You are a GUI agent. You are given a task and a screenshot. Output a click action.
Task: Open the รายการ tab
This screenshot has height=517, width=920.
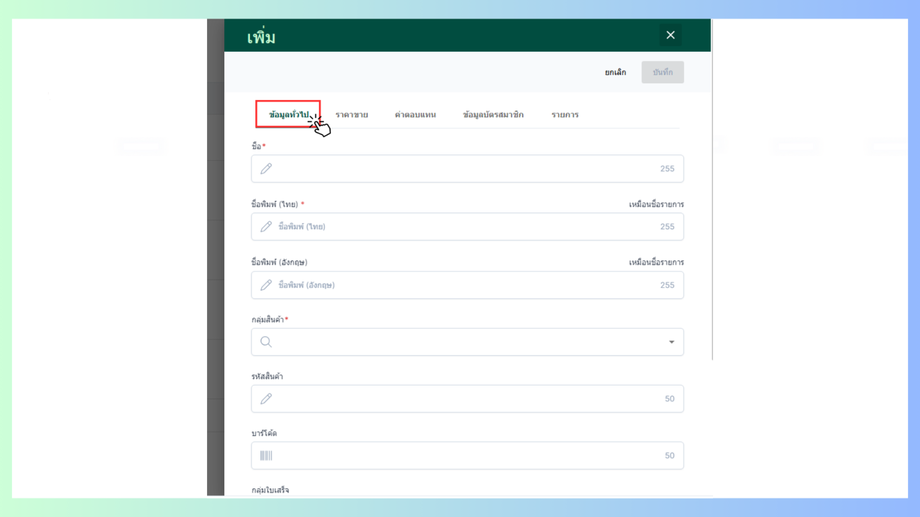pos(564,114)
